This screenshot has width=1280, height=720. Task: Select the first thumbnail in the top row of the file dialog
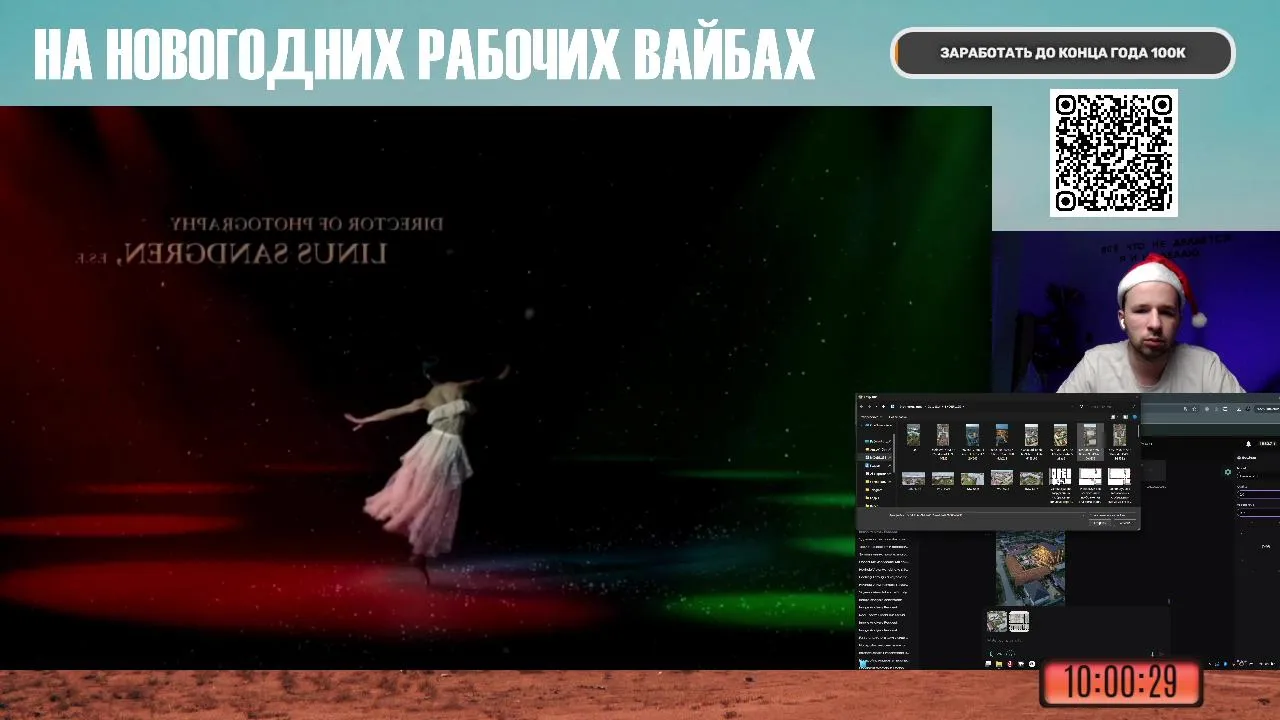tap(913, 436)
